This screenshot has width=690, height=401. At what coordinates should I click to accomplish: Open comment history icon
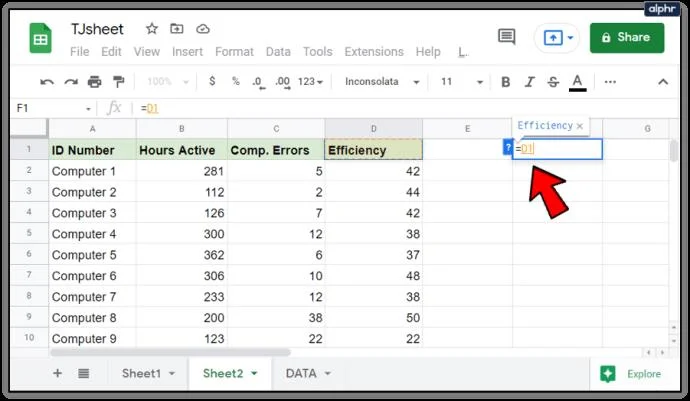click(x=506, y=37)
